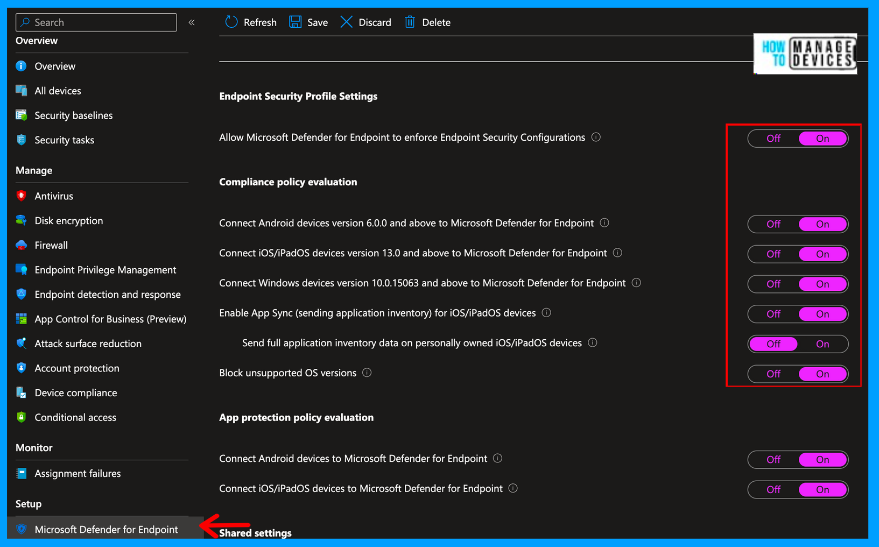Viewport: 879px width, 547px height.
Task: Click the Security tasks shield icon
Action: pos(21,140)
